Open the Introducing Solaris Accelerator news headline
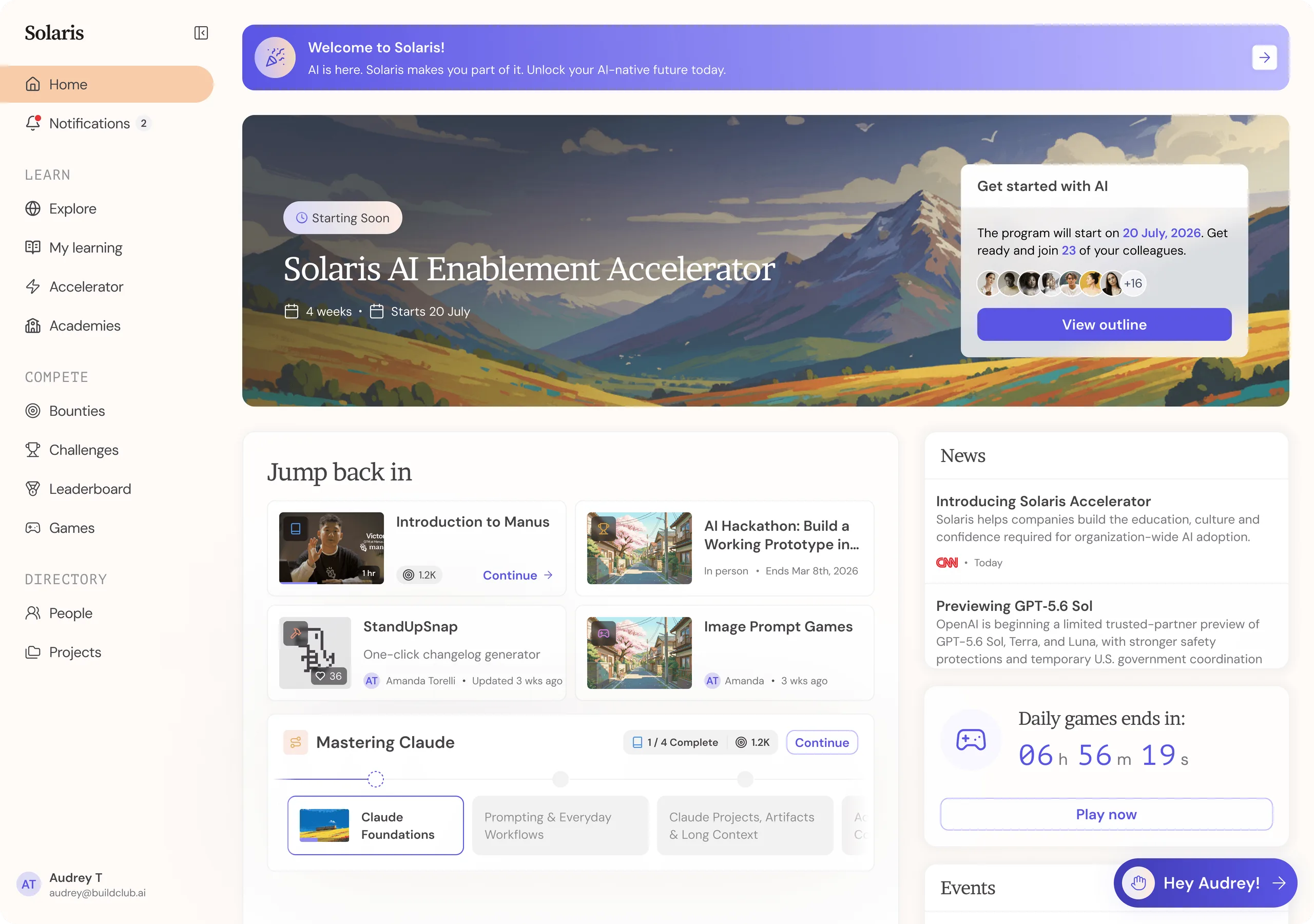1314x924 pixels. coord(1042,501)
